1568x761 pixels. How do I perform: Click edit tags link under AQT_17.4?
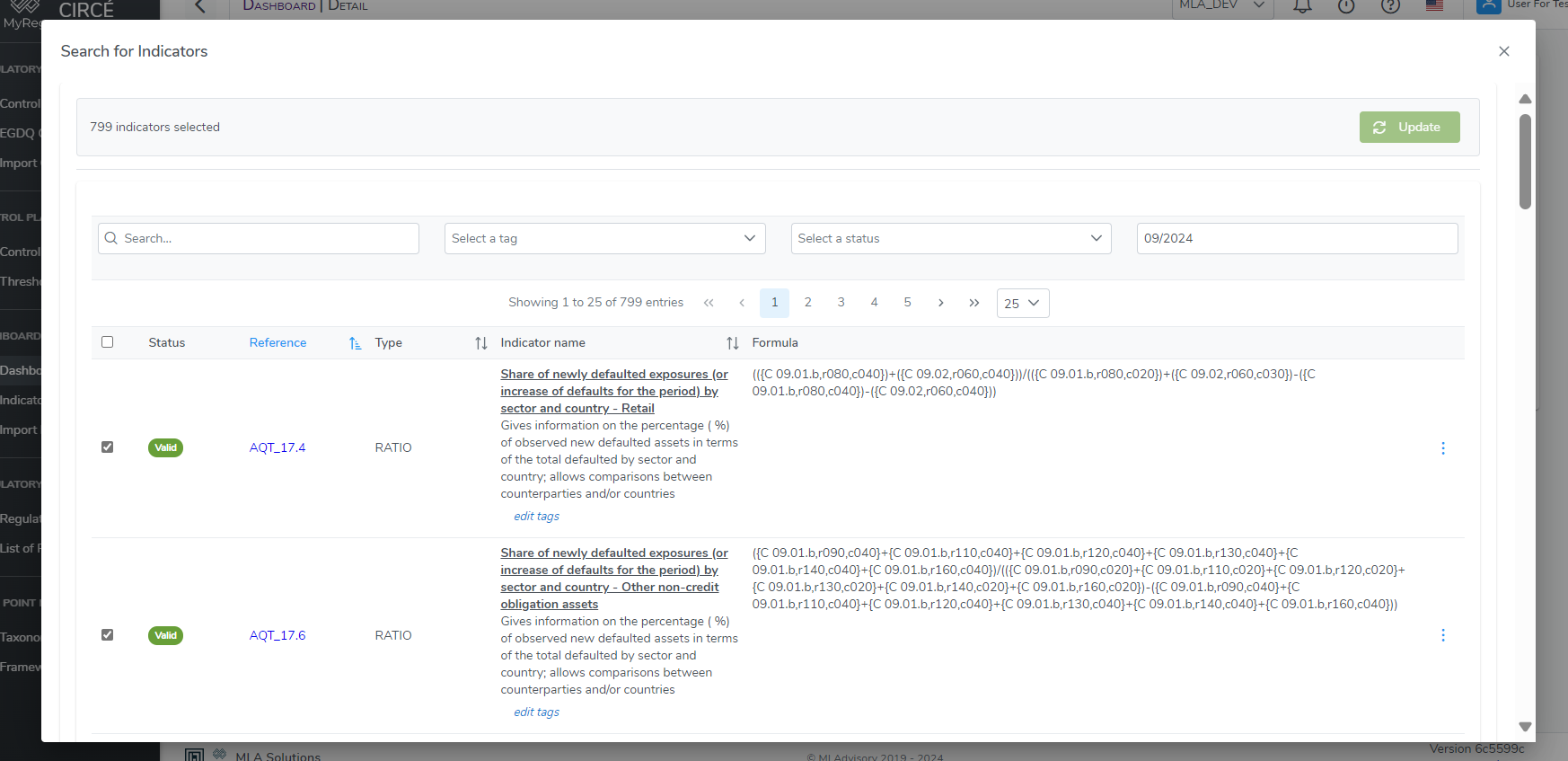coord(536,517)
